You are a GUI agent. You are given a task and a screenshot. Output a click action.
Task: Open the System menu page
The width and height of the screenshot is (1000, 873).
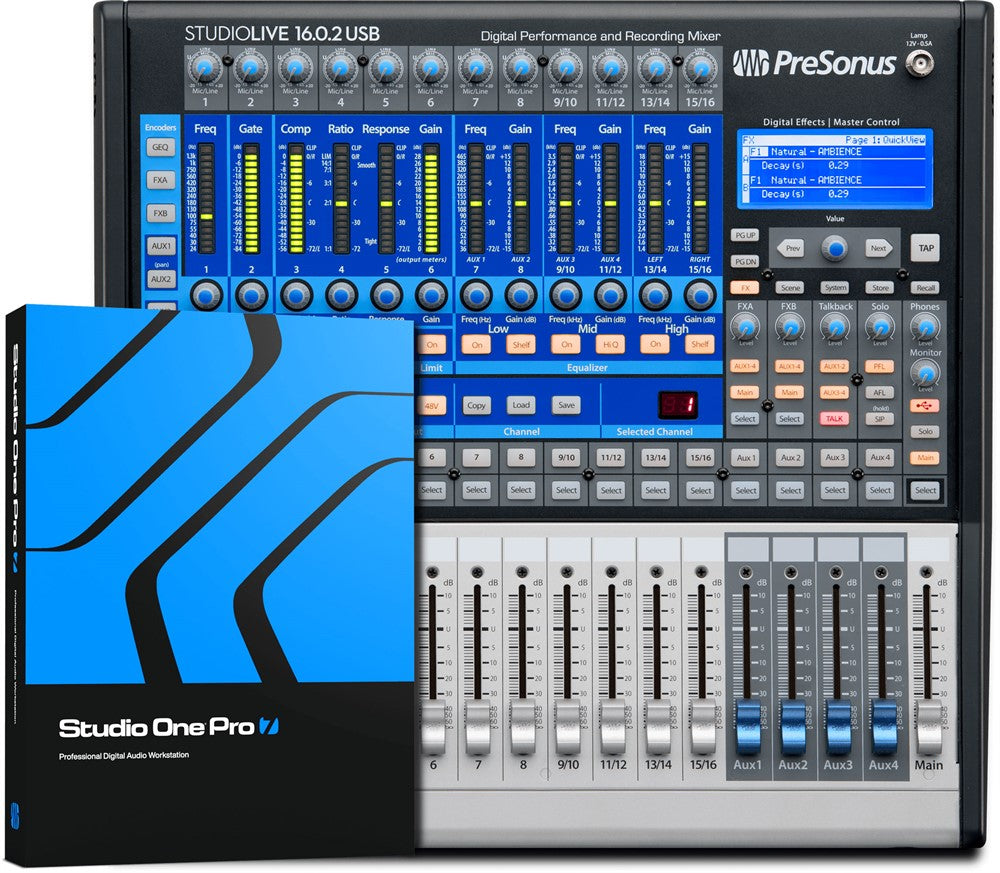pos(835,288)
